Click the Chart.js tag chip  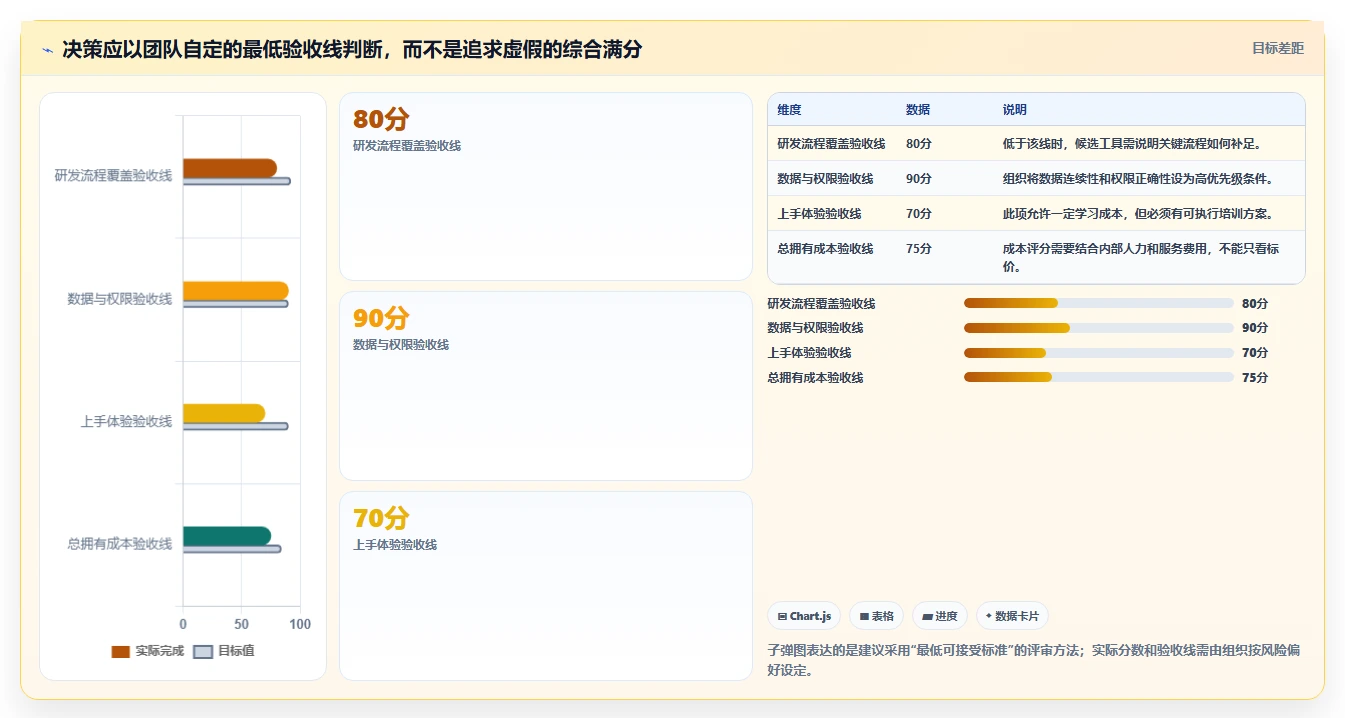804,616
